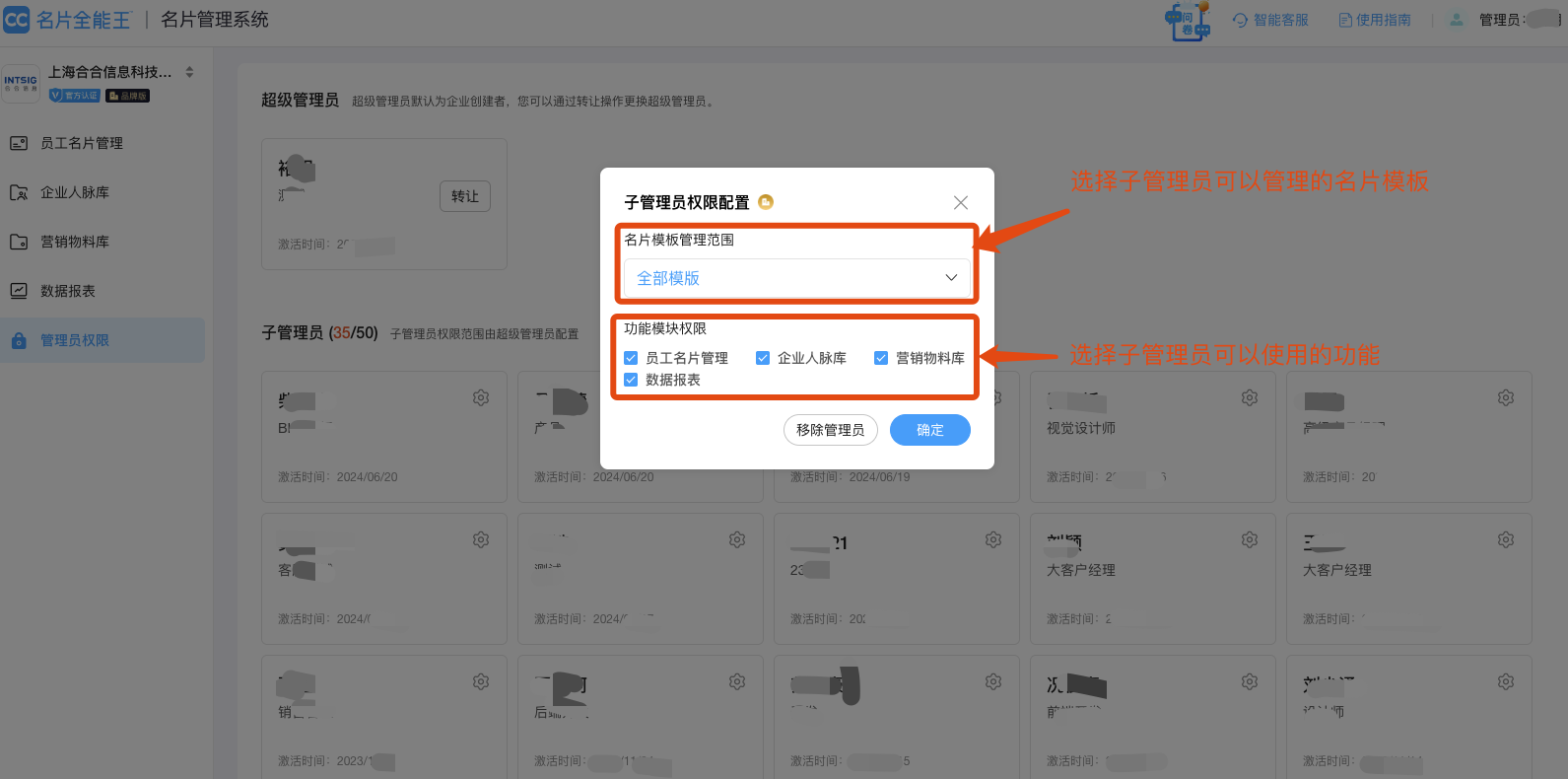Open the 问卷 chatbot robot icon

click(x=1188, y=22)
